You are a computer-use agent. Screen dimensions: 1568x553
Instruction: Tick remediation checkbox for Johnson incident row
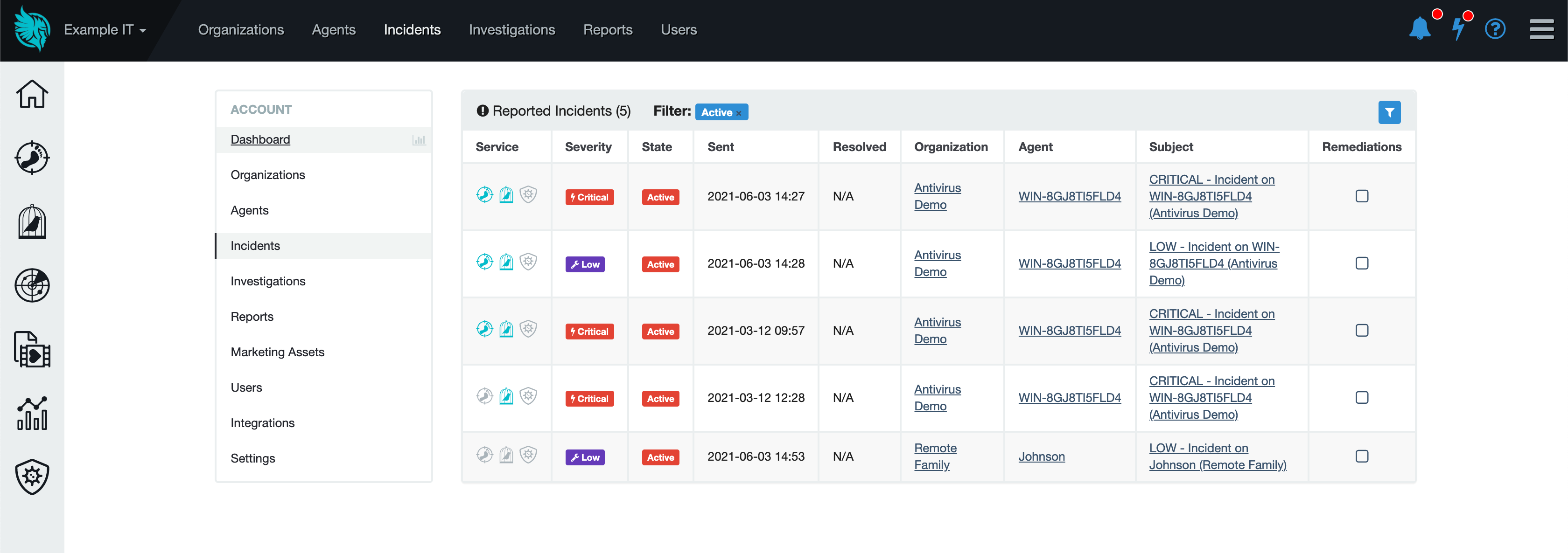pyautogui.click(x=1362, y=456)
